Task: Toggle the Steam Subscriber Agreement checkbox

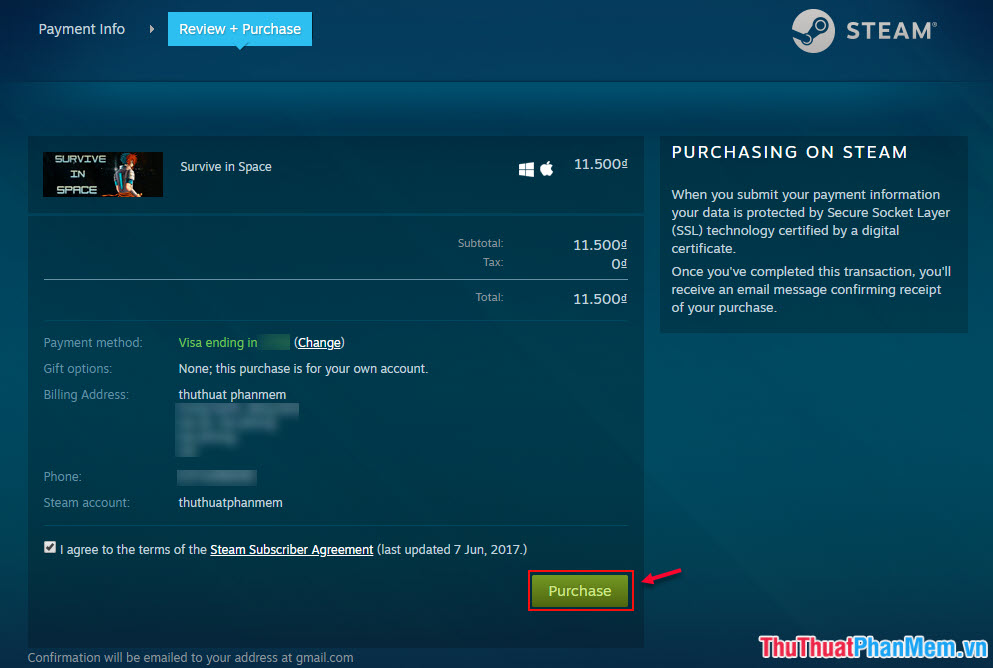Action: point(50,548)
